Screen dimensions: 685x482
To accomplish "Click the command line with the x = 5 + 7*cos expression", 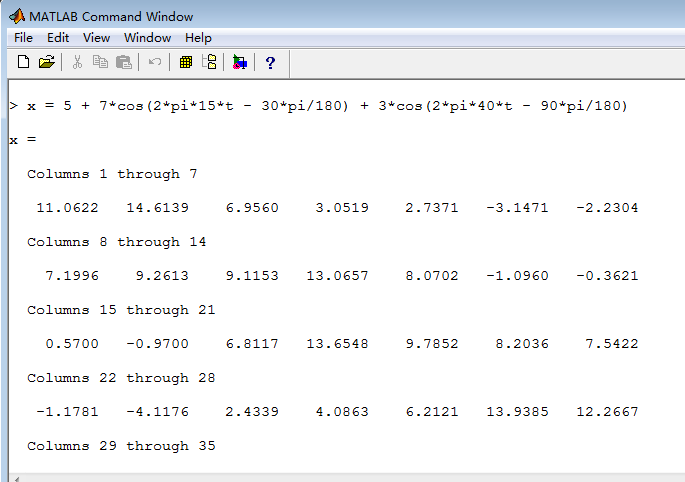I will click(x=318, y=106).
